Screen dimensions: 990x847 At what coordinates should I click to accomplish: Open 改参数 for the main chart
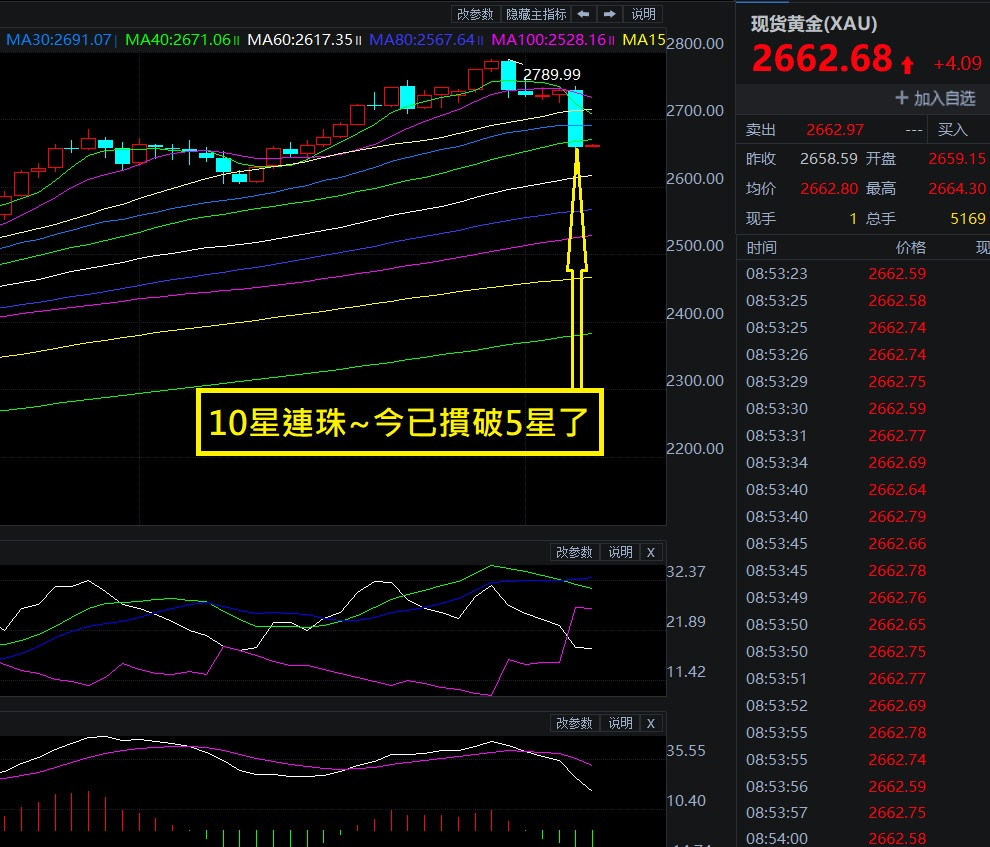pyautogui.click(x=475, y=14)
